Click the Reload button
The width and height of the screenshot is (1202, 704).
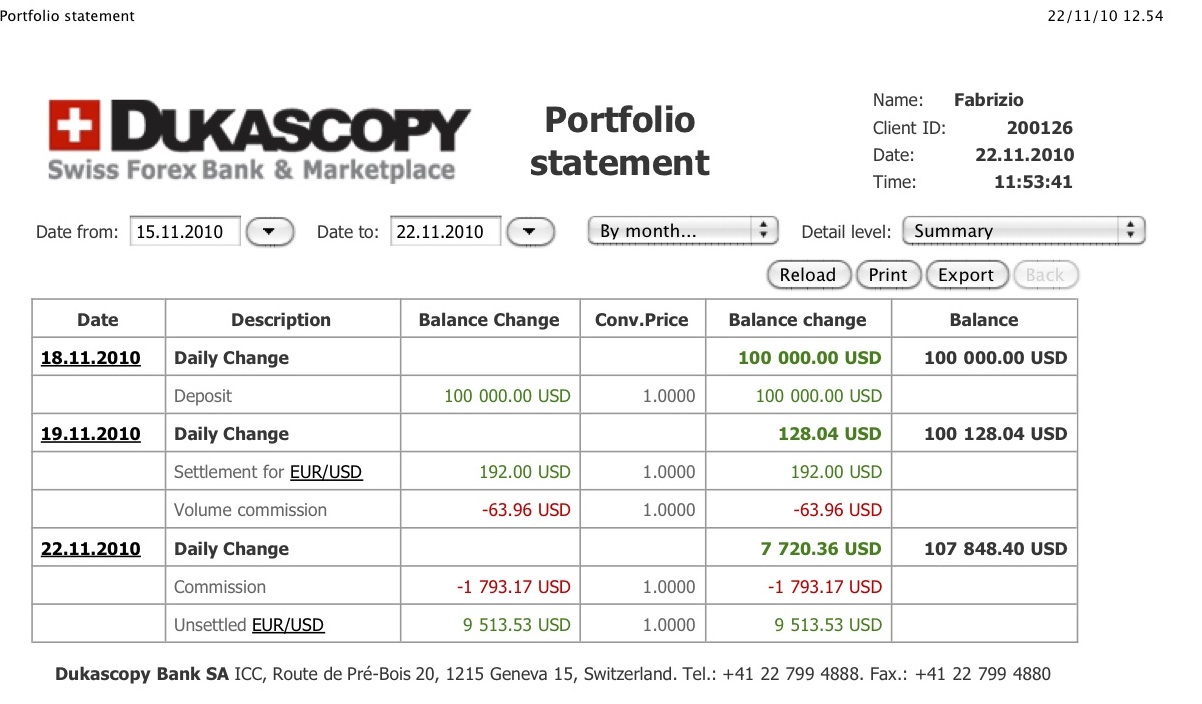808,275
